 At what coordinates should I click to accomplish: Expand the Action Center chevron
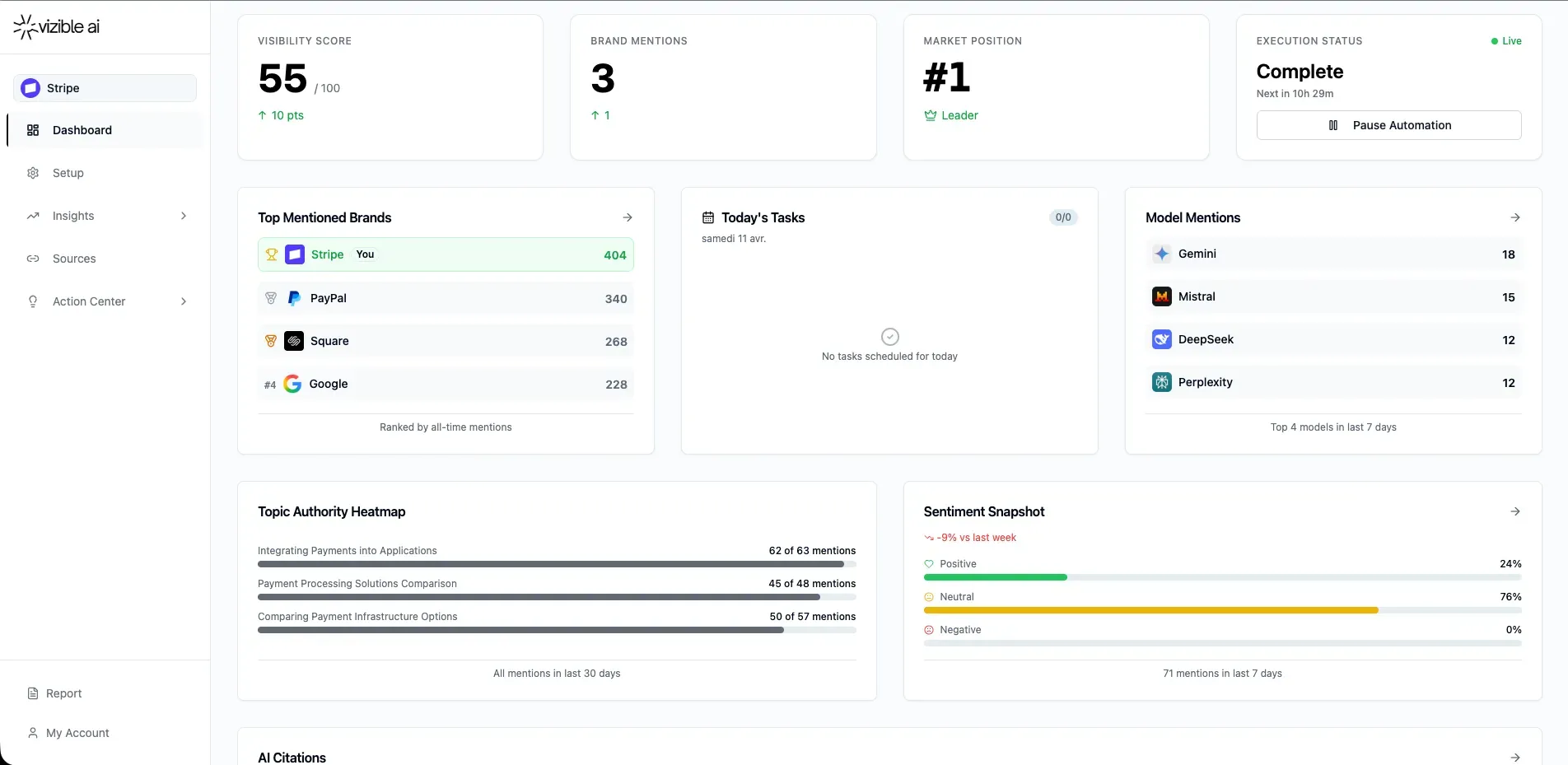184,301
